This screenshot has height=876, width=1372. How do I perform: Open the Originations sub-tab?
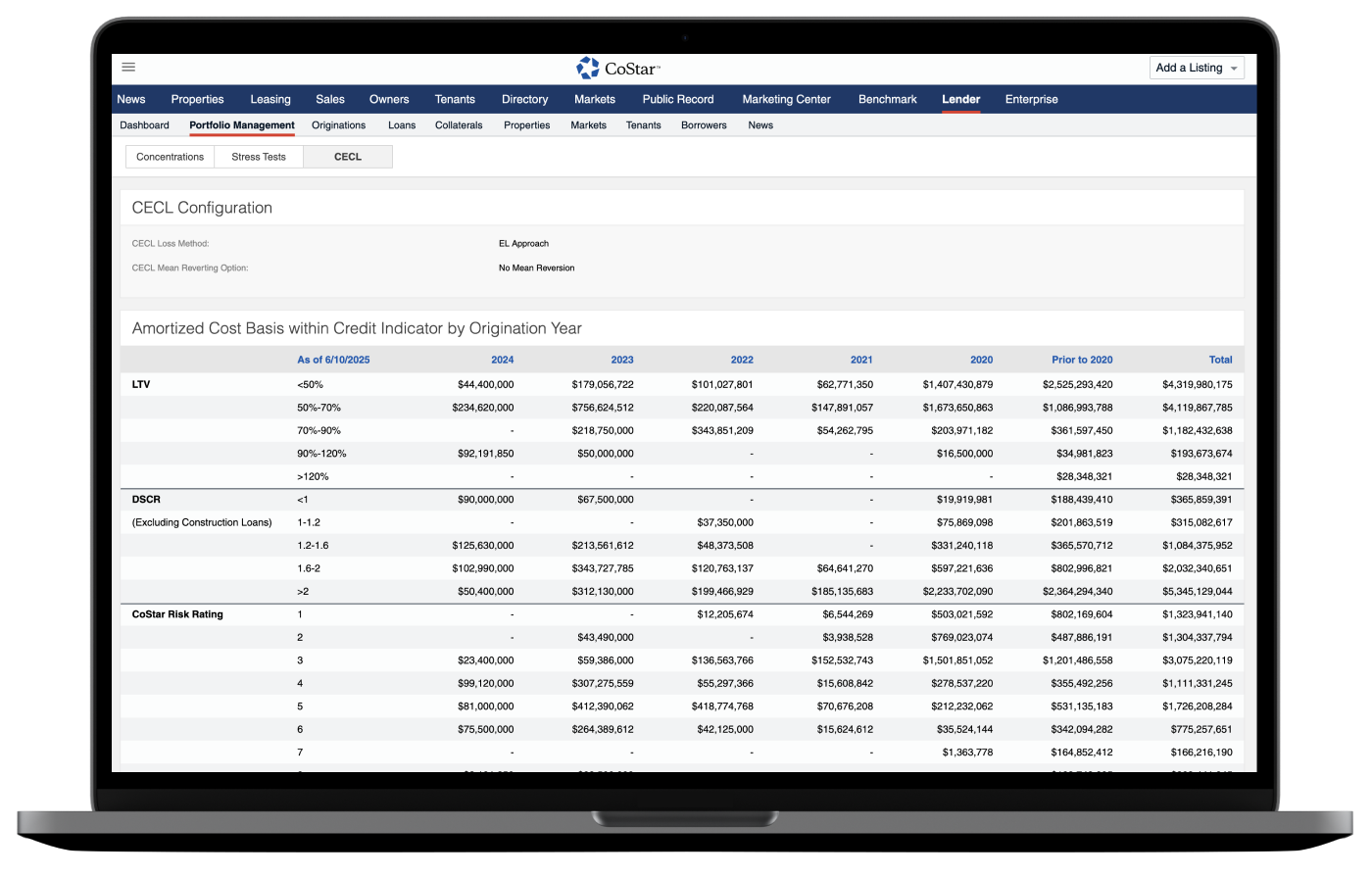(x=338, y=125)
